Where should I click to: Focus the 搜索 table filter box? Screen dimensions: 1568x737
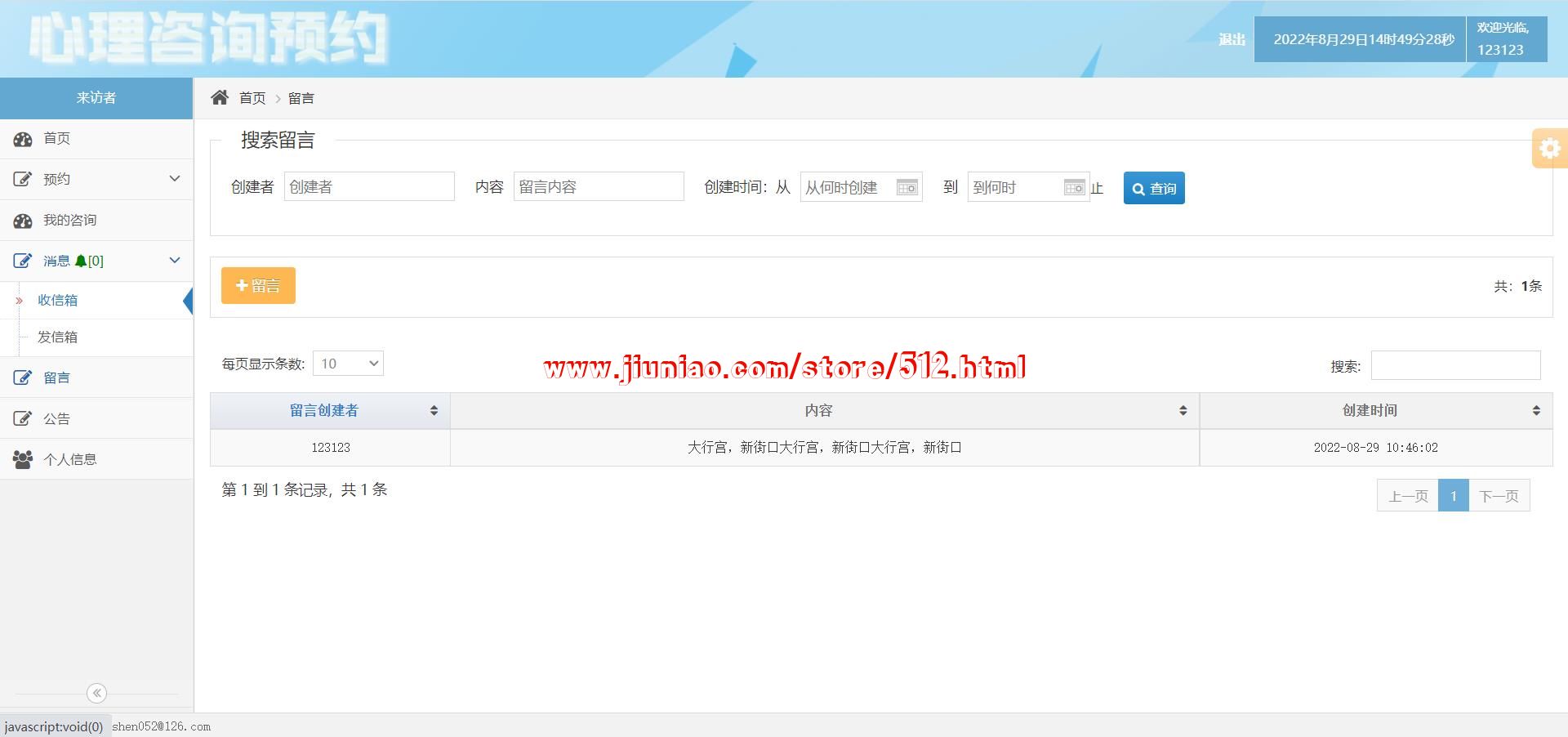coord(1455,365)
